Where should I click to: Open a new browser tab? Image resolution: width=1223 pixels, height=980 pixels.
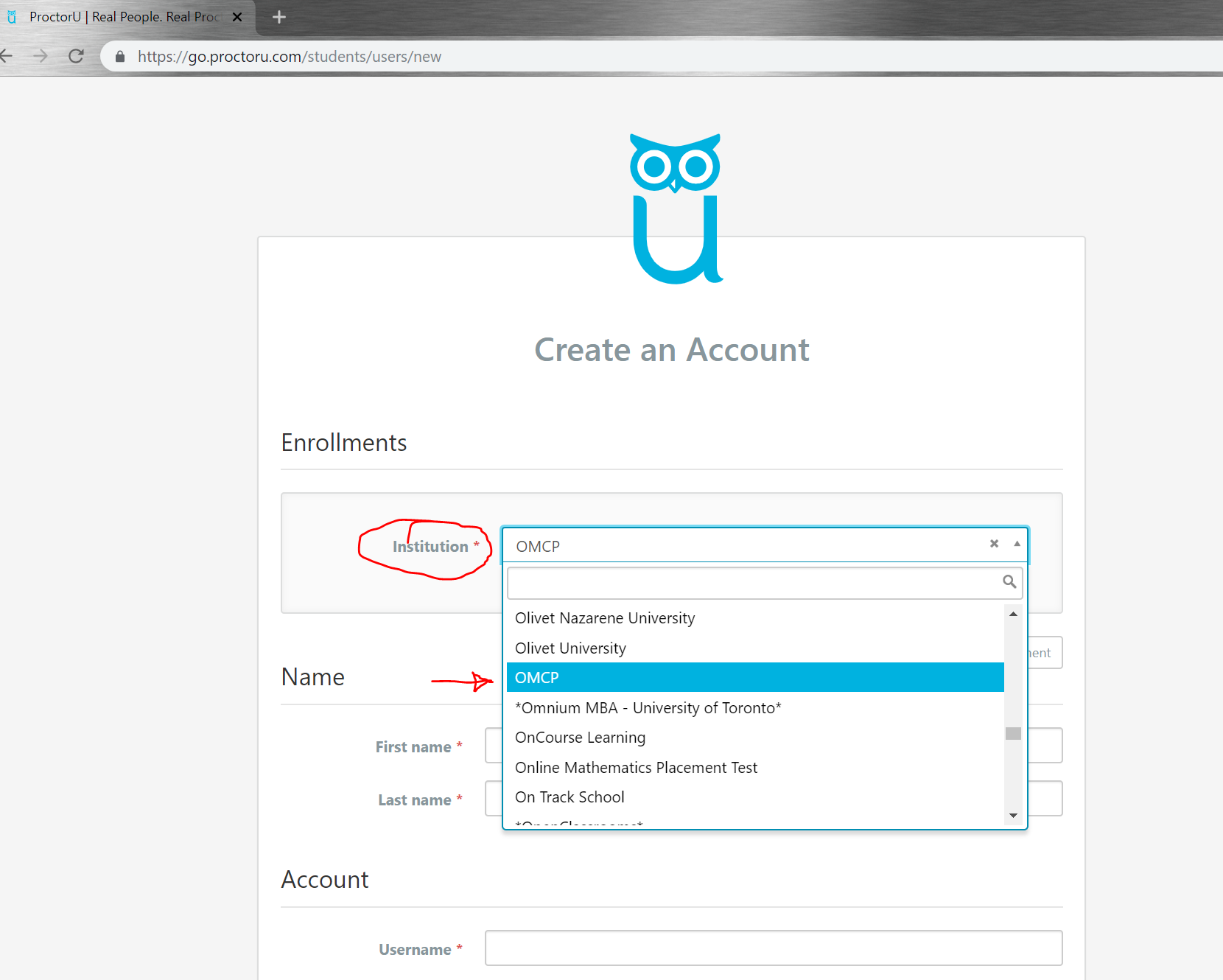pos(278,17)
